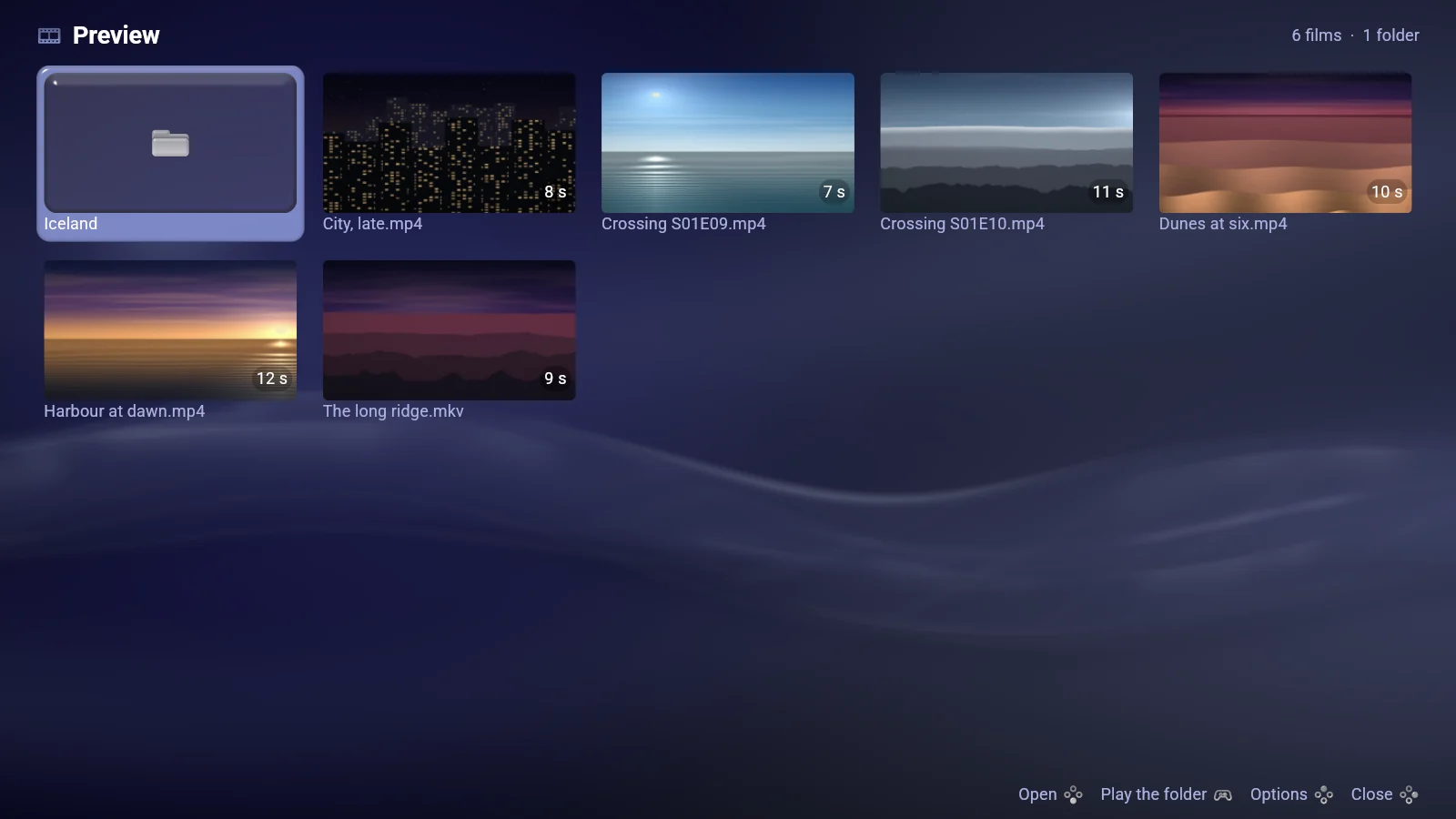This screenshot has width=1456, height=819.
Task: Click the Open action label
Action: pyautogui.click(x=1037, y=794)
